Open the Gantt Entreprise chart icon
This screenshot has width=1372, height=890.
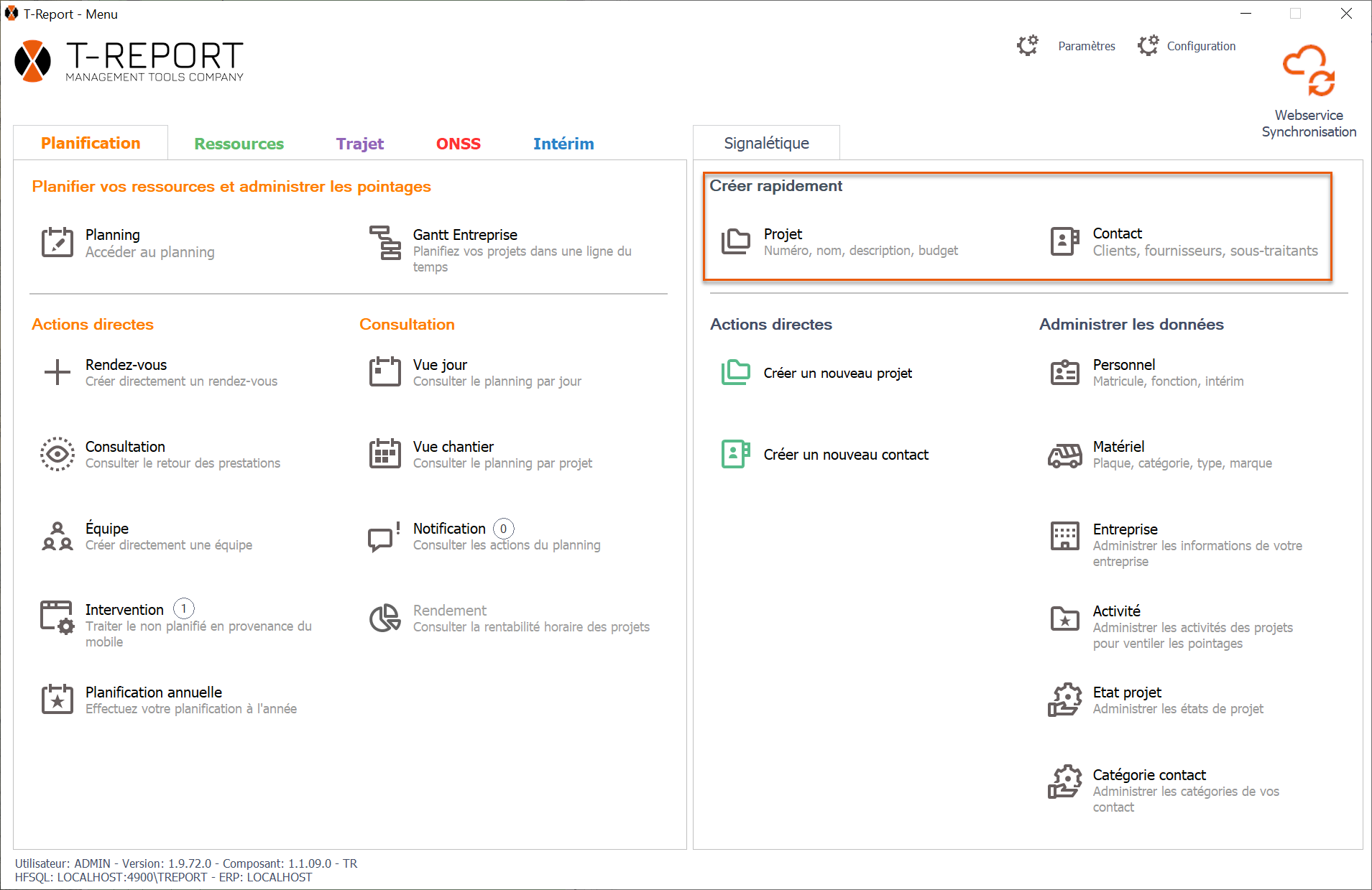point(385,242)
